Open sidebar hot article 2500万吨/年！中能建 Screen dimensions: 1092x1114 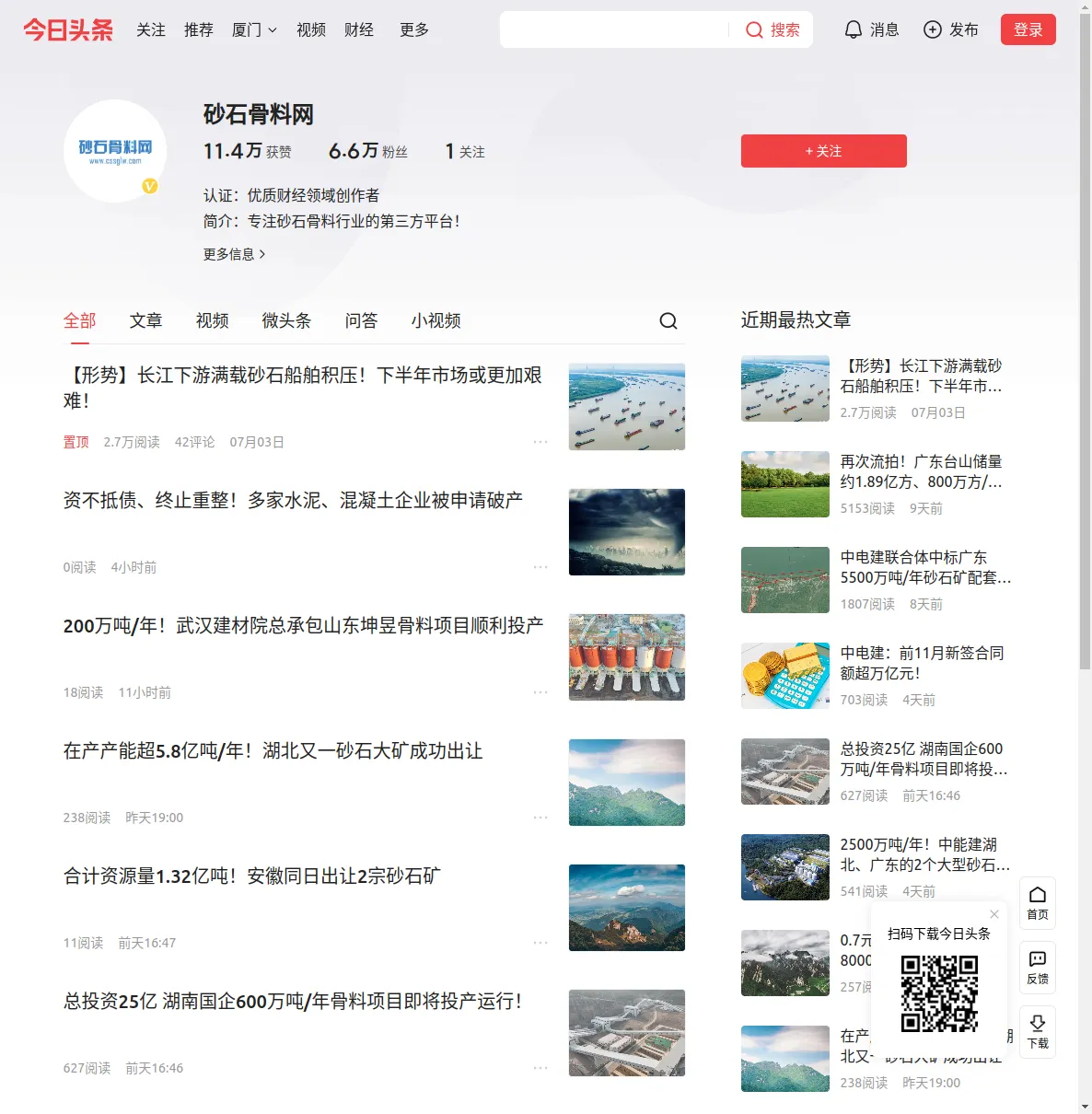coord(925,854)
